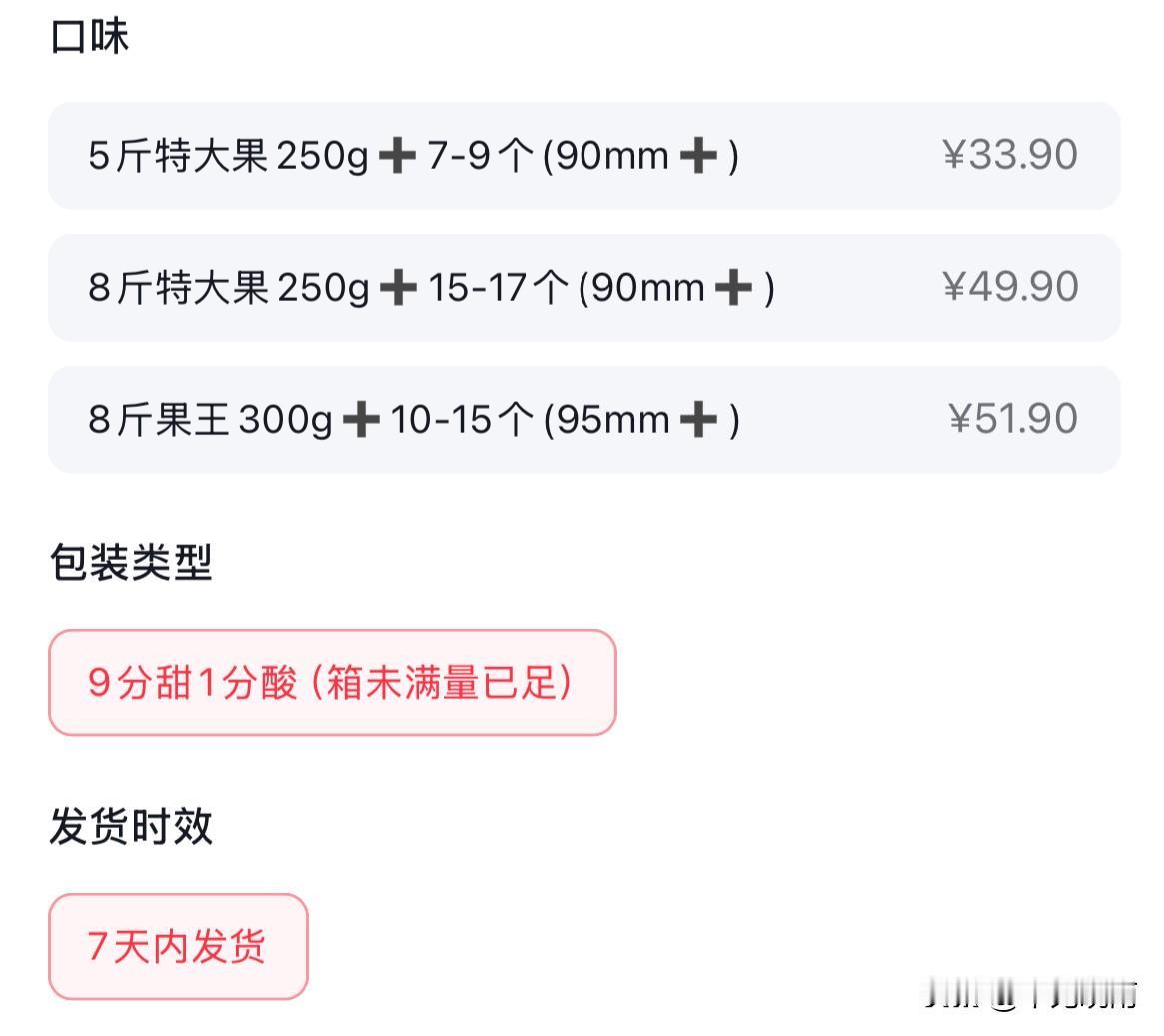This screenshot has height=1036, width=1164.
Task: Choose the 8斤果王 300g option
Action: pyautogui.click(x=584, y=419)
